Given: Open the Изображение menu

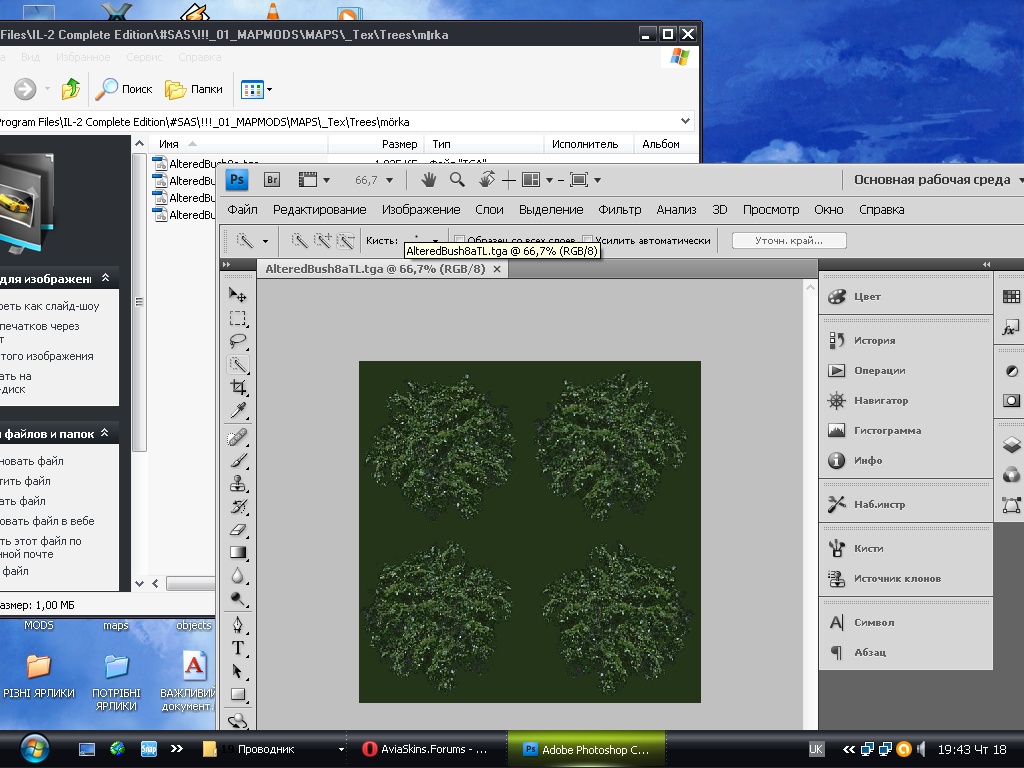Looking at the screenshot, I should [x=420, y=210].
